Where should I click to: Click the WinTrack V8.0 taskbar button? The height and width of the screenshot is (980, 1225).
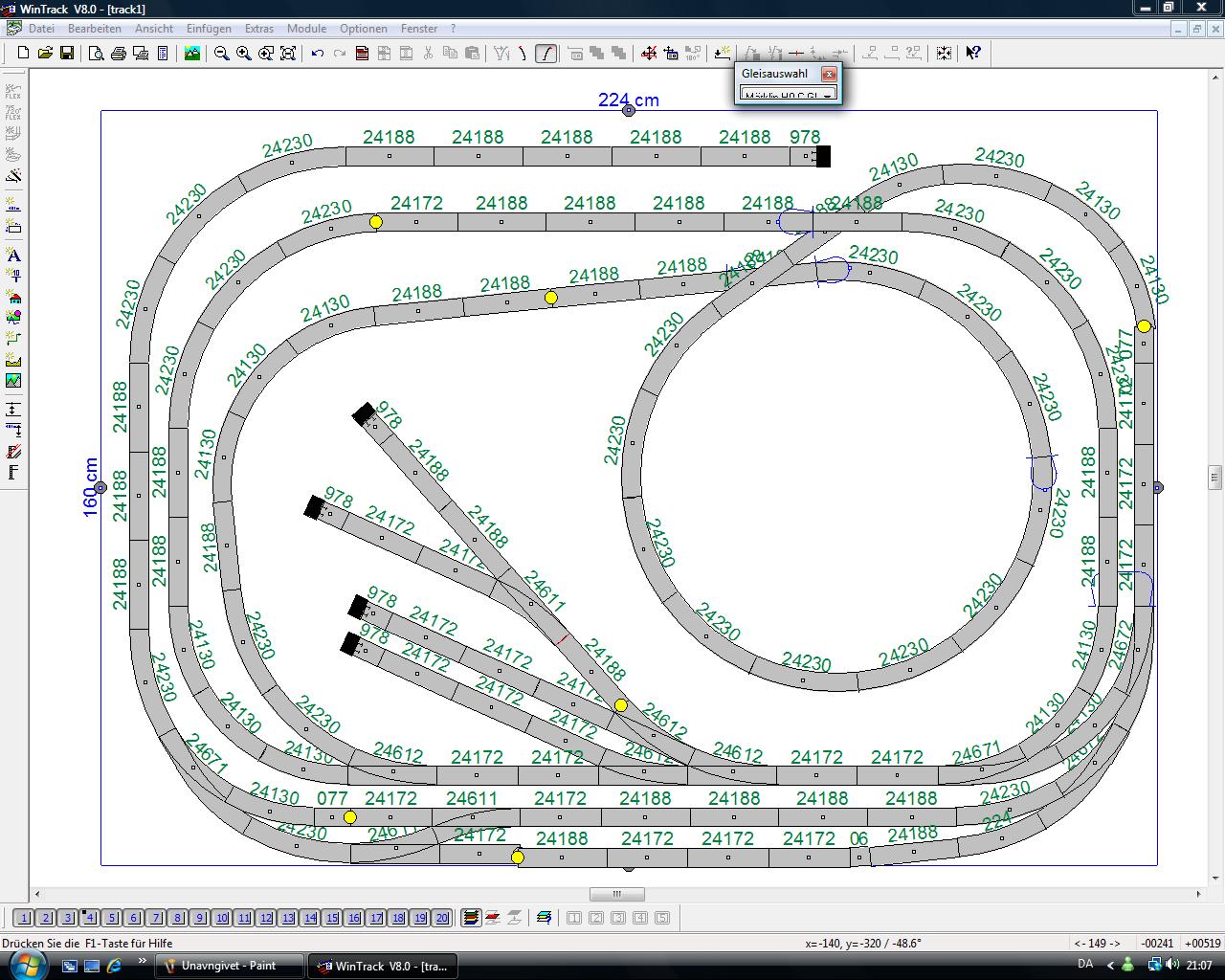(383, 966)
